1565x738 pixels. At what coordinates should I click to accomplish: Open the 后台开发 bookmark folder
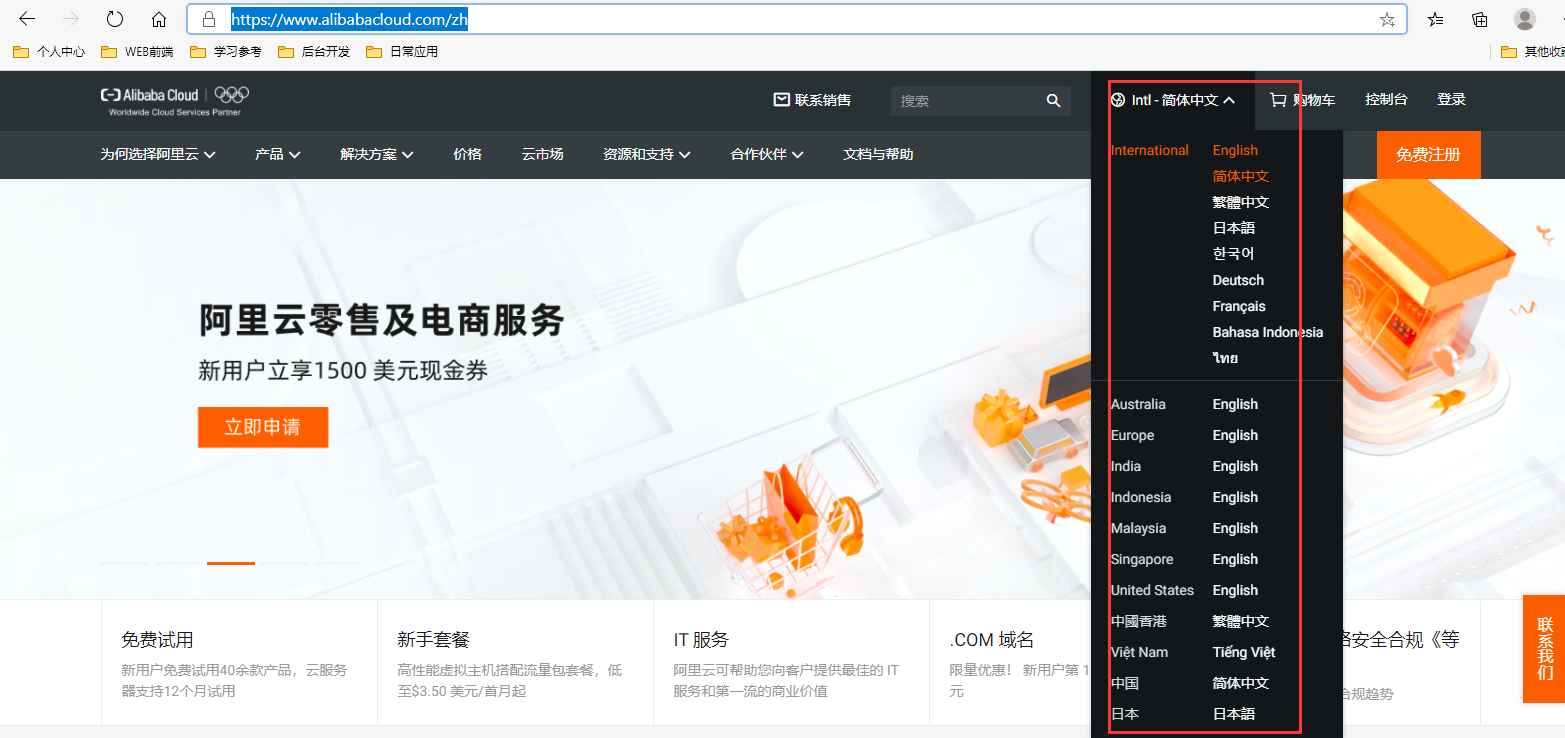click(313, 51)
